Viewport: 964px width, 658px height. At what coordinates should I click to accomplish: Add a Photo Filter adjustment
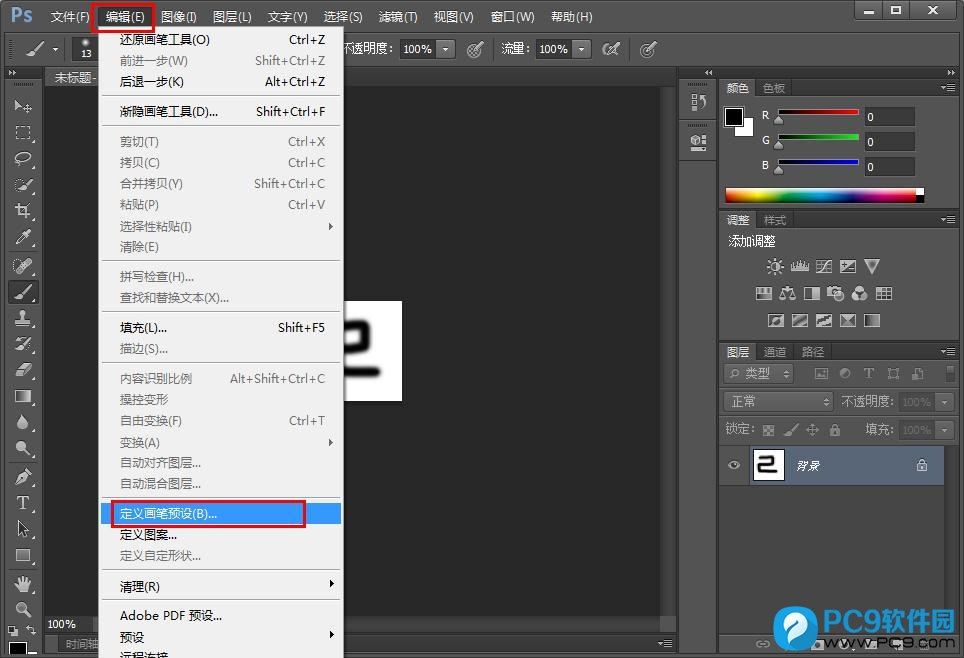(x=836, y=293)
